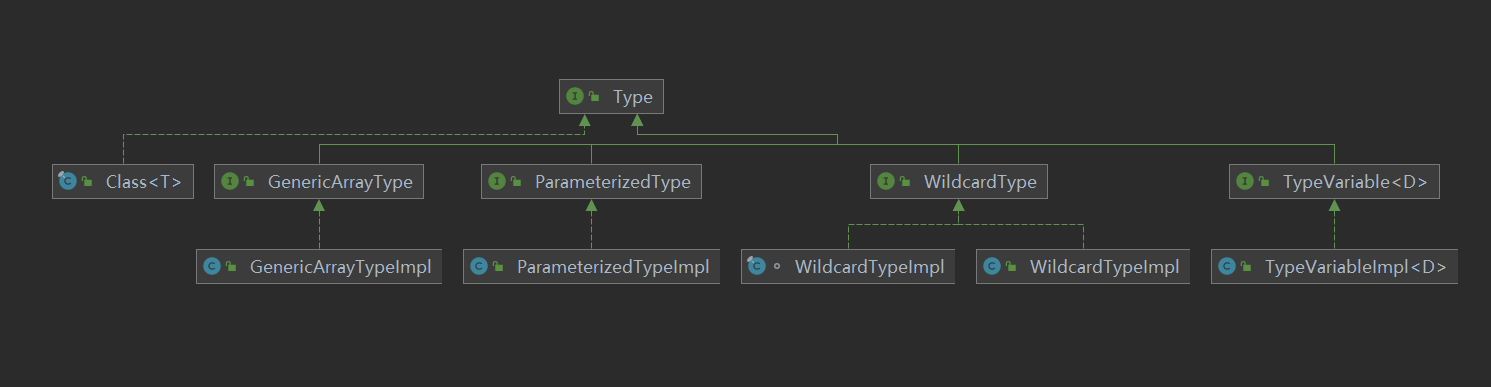Select the Class<T> label text
Viewport: 1491px width, 387px height.
(145, 182)
